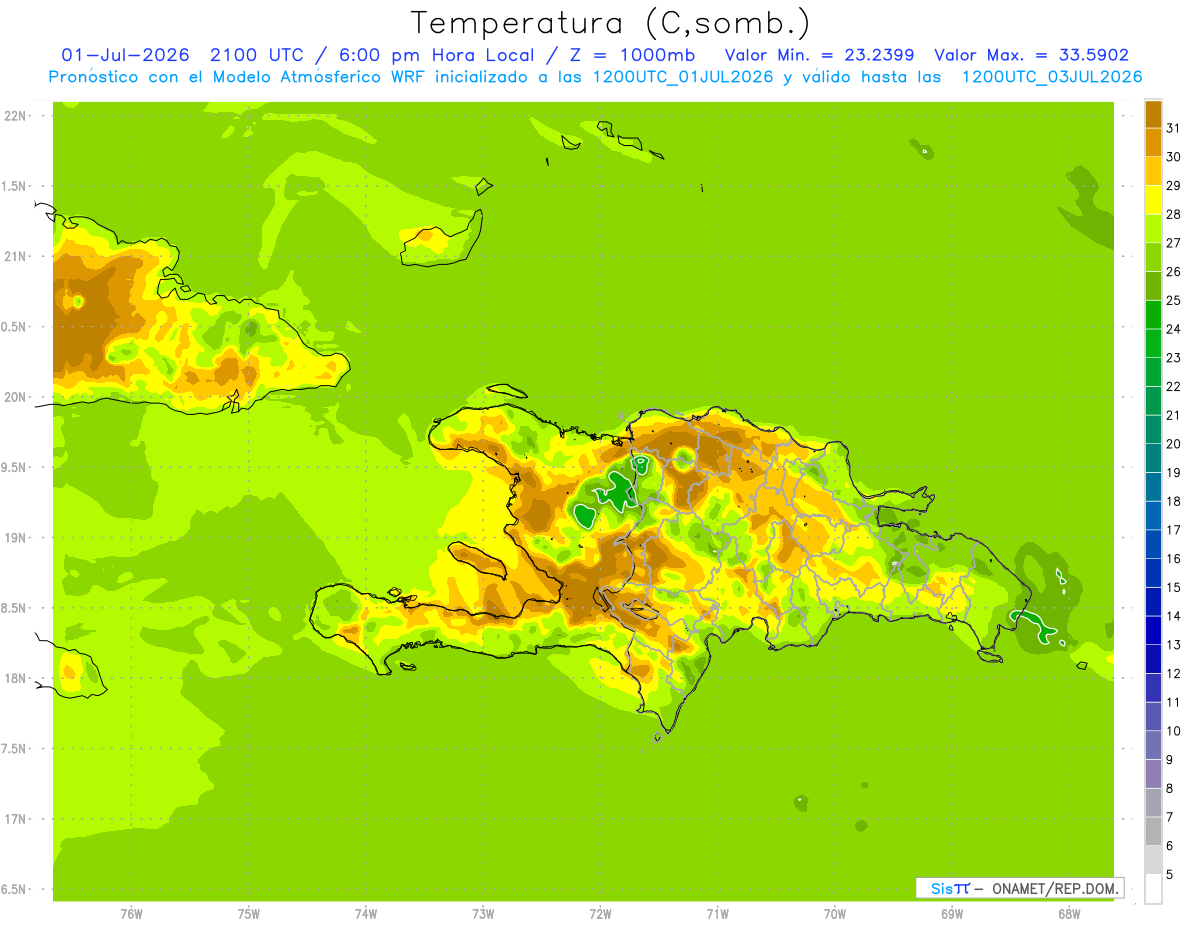Click the '74W' longitude label
Image resolution: width=1200 pixels, height=927 pixels.
tap(366, 914)
